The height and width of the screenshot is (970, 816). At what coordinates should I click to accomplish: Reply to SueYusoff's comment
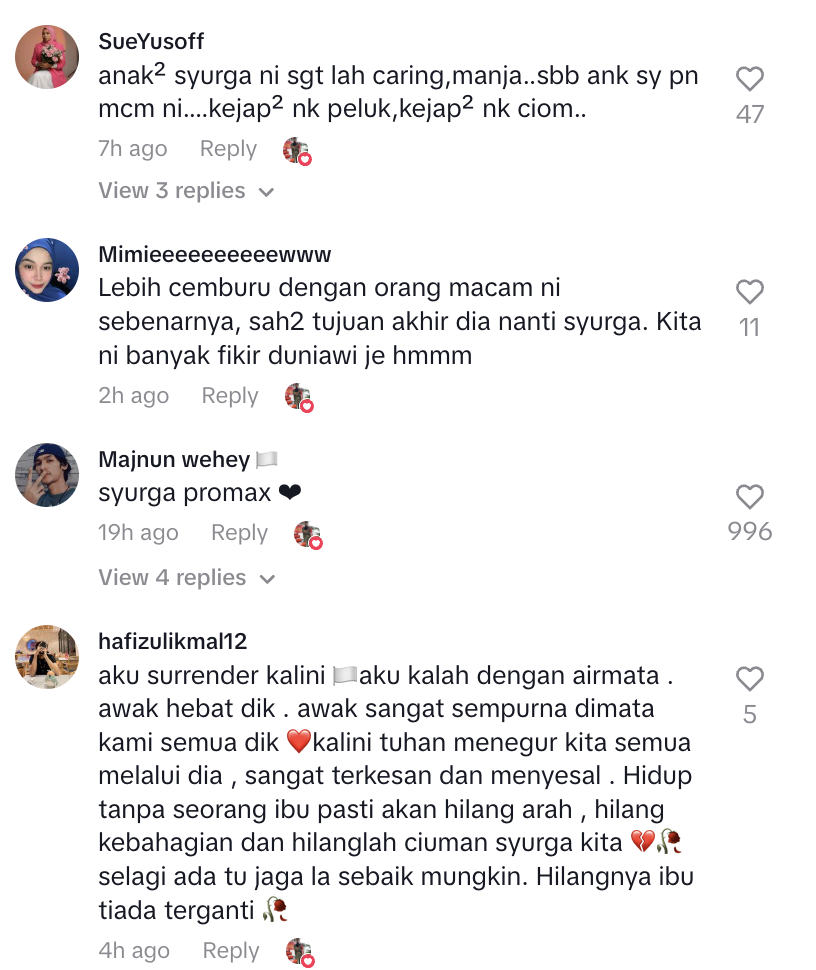[x=228, y=148]
